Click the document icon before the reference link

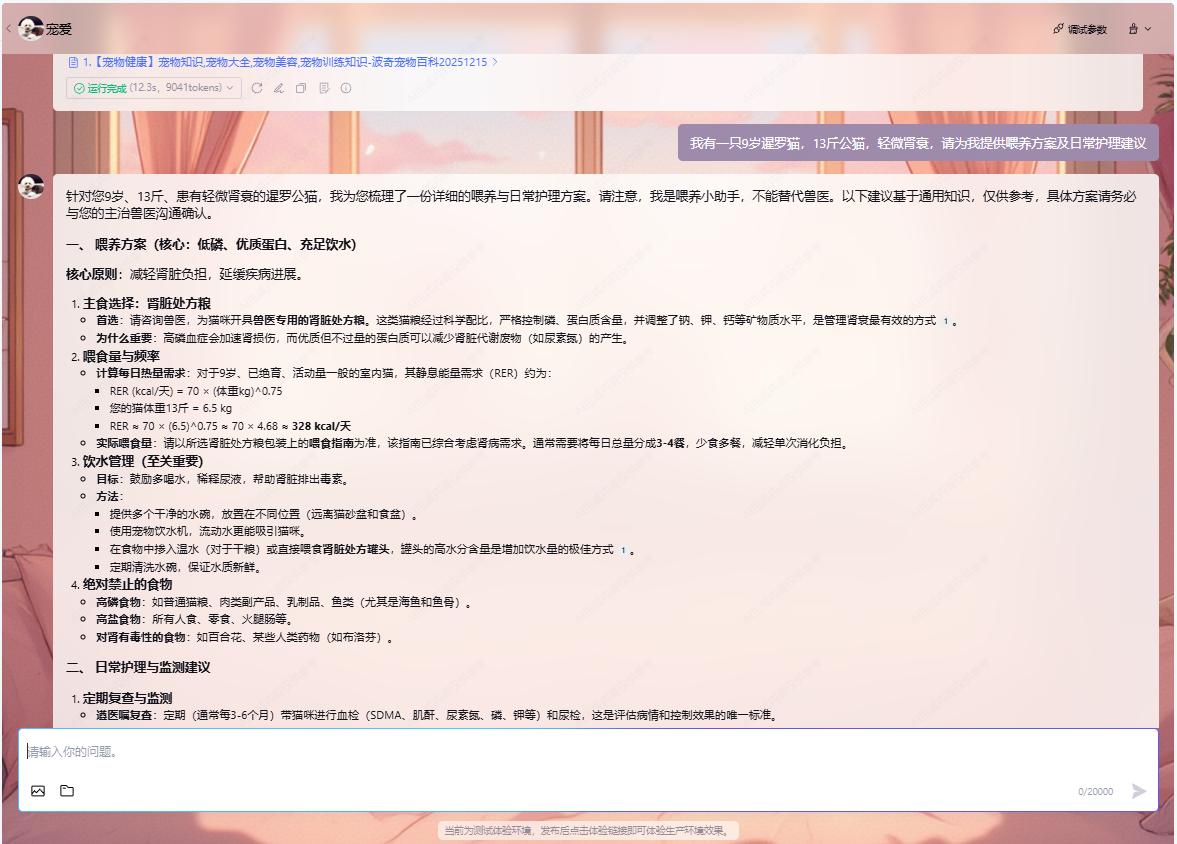click(74, 62)
